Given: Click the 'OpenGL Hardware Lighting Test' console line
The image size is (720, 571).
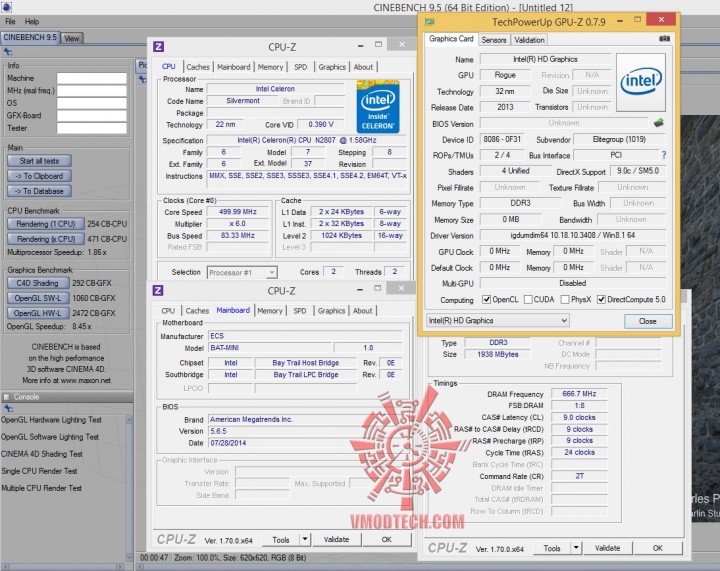Looking at the screenshot, I should tap(51, 420).
